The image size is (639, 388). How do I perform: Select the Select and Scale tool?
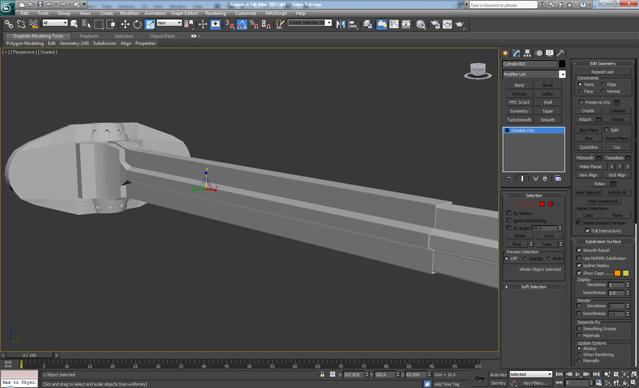(x=150, y=24)
